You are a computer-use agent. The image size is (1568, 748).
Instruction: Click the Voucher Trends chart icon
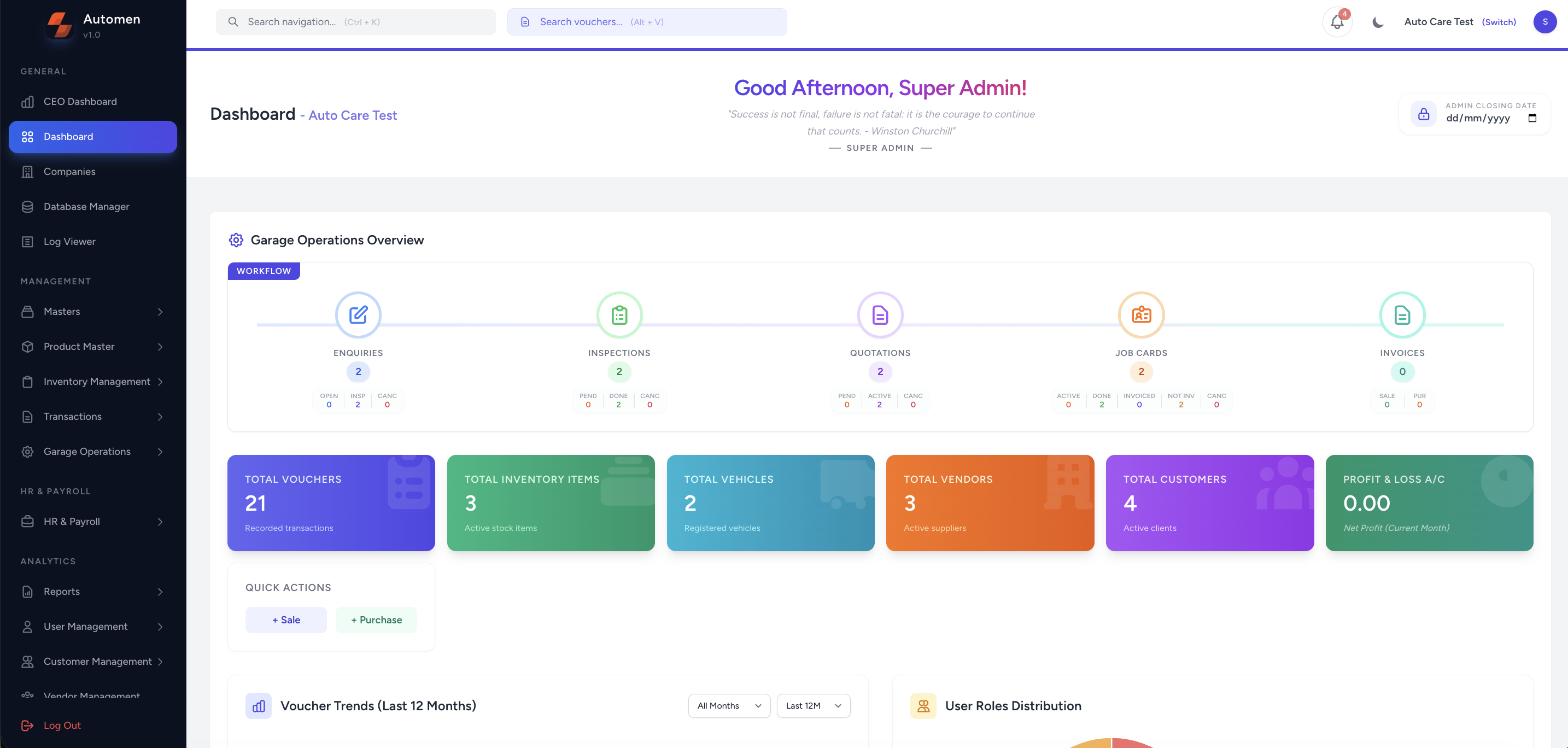(259, 706)
